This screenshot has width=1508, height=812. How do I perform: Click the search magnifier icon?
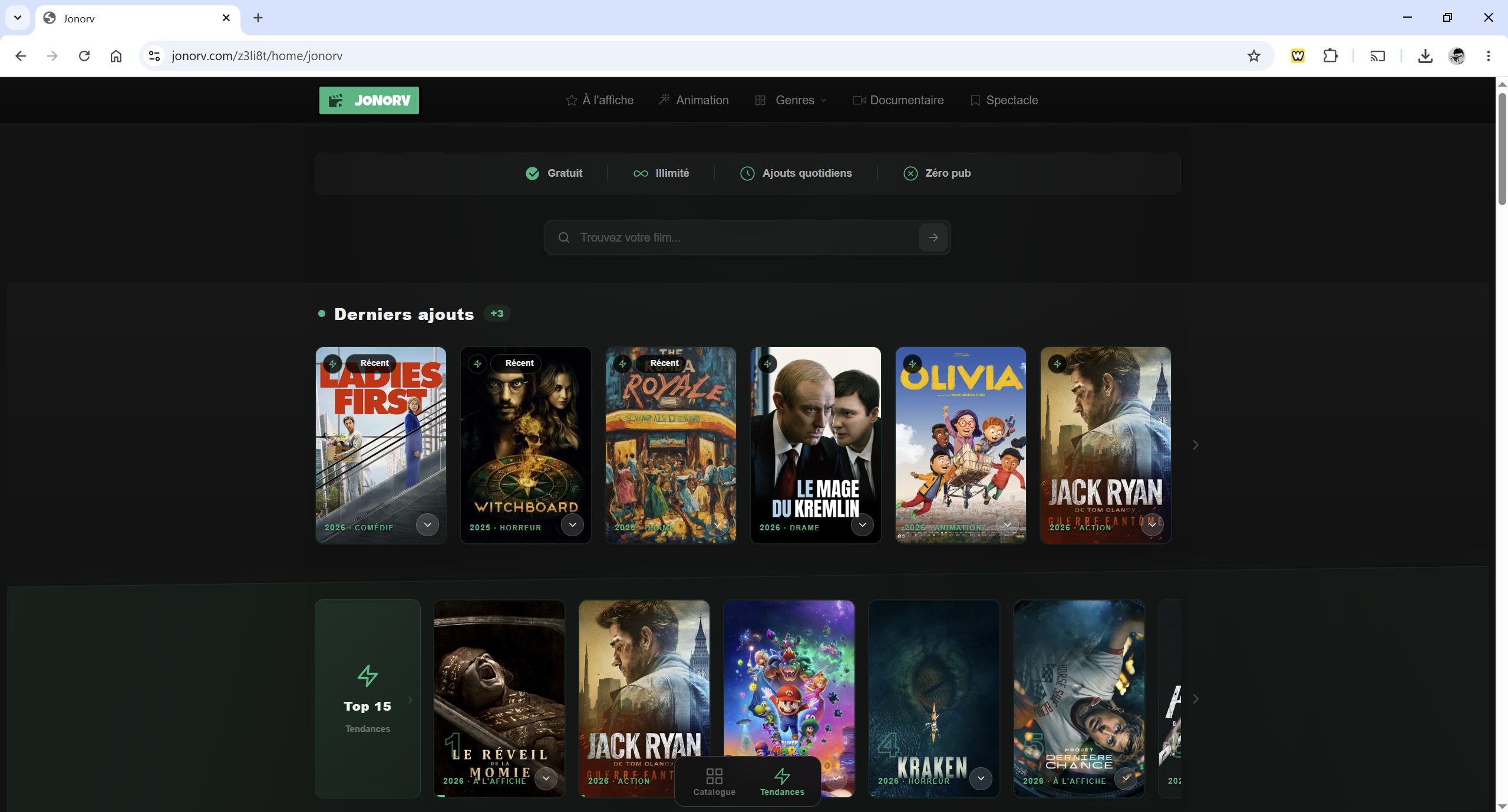564,237
